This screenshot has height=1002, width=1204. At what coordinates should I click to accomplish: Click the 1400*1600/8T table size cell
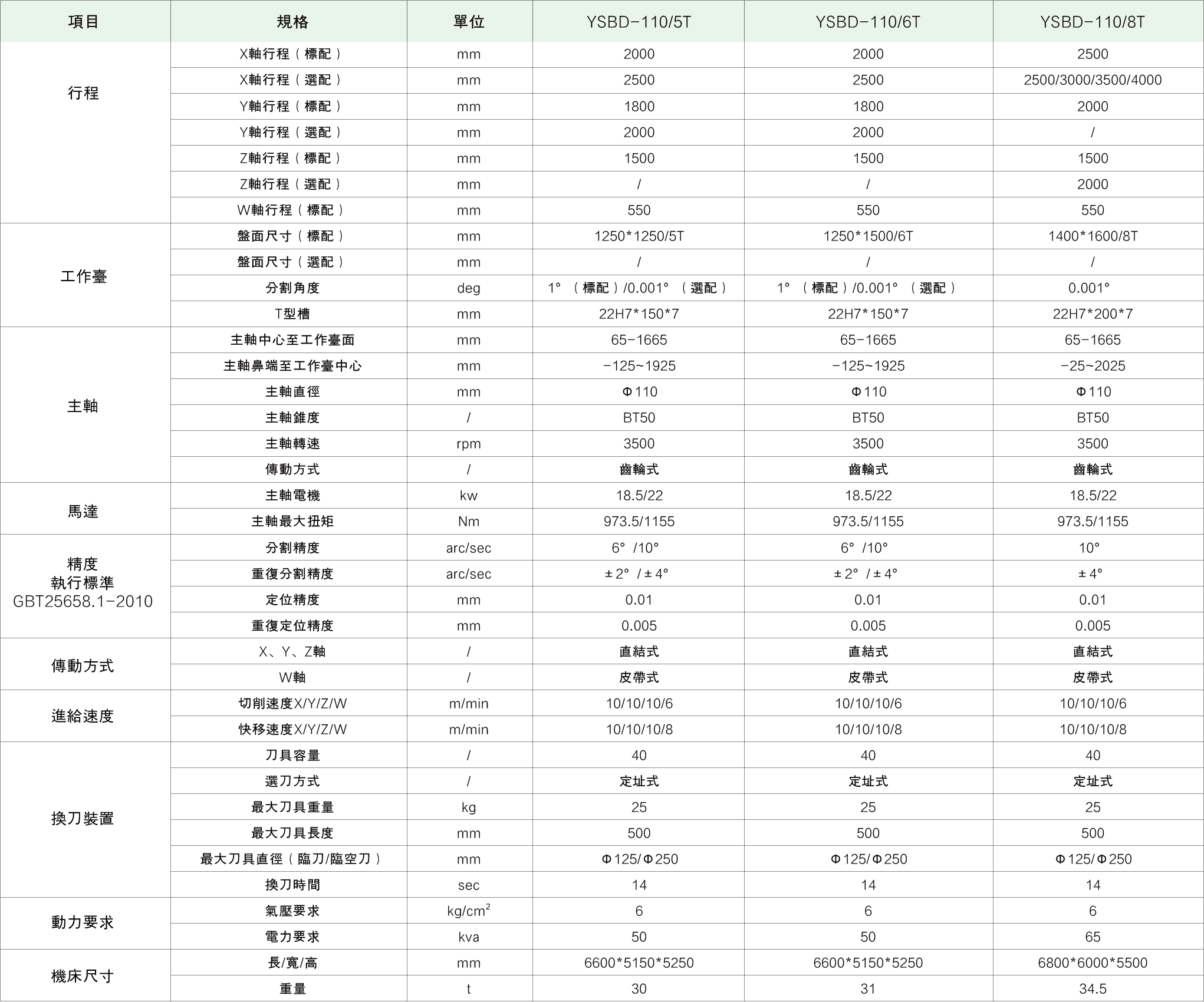[1092, 236]
